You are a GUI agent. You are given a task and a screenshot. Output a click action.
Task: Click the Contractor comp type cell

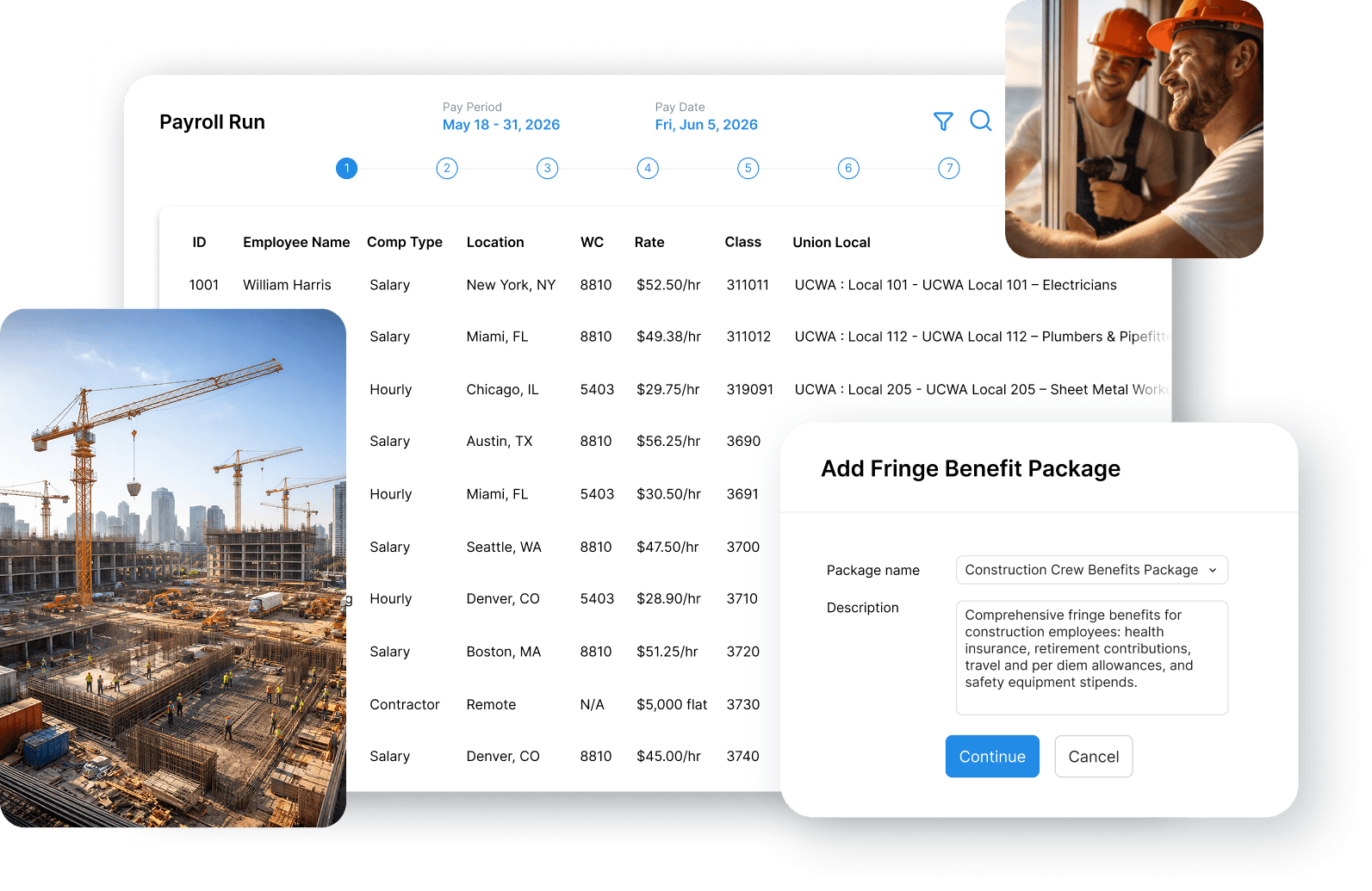pyautogui.click(x=405, y=705)
